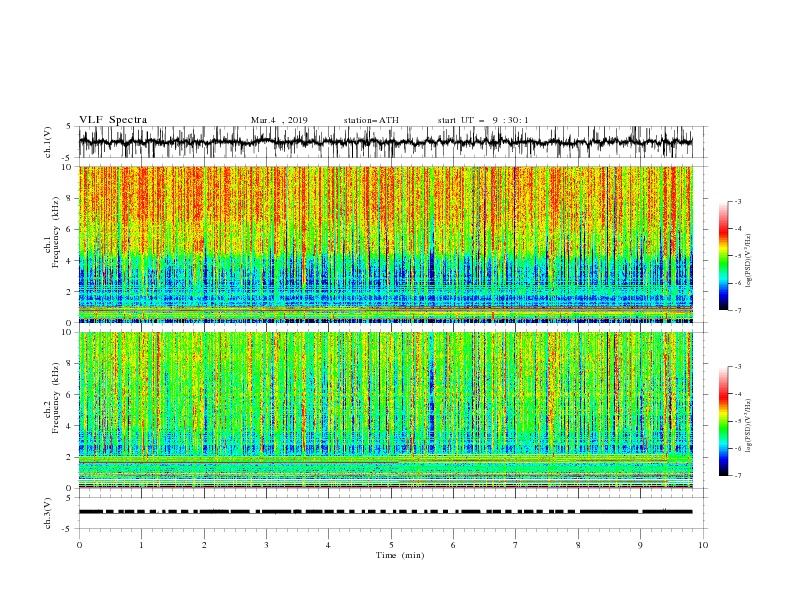This screenshot has width=792, height=612.
Task: Click time axis tick label "1"
Action: (x=141, y=545)
